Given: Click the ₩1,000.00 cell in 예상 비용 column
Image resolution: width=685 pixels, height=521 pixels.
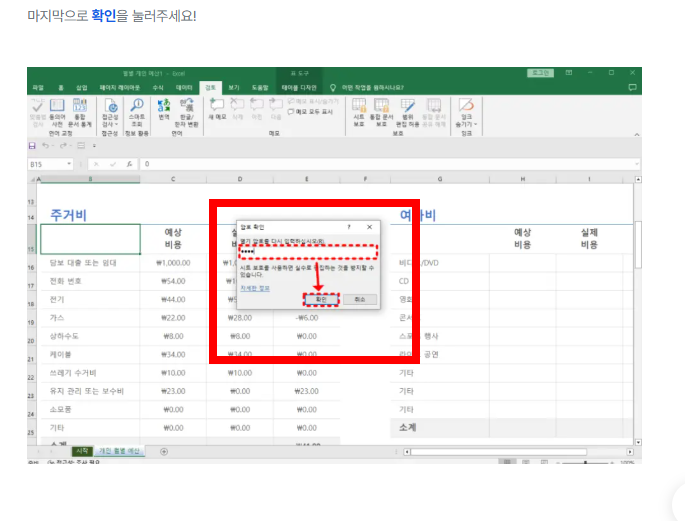Looking at the screenshot, I should click(173, 263).
